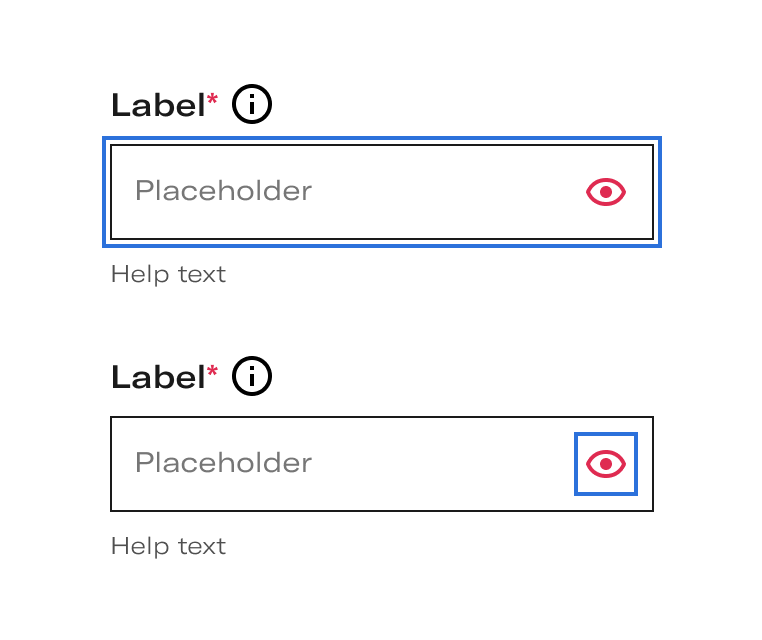Open the info icon beside the first Label
This screenshot has width=762, height=640.
252,104
